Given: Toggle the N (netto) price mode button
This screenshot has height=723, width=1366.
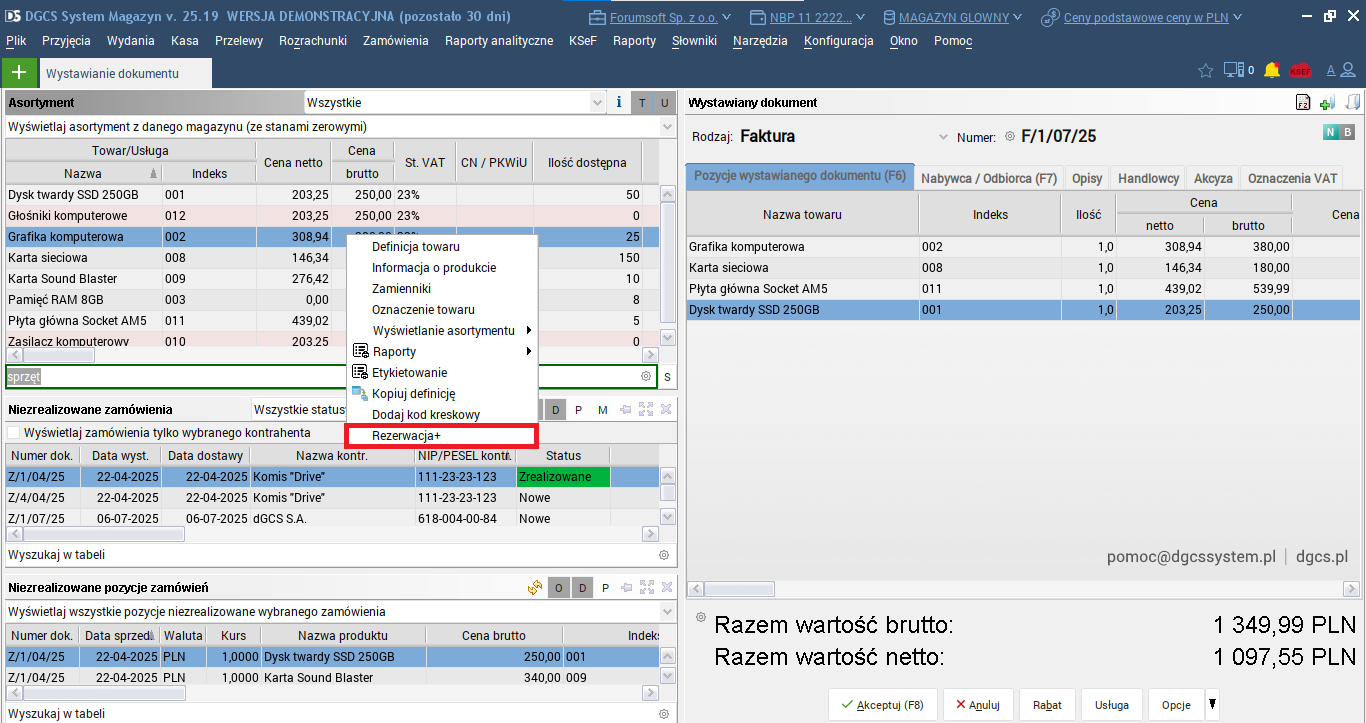Looking at the screenshot, I should point(1330,133).
